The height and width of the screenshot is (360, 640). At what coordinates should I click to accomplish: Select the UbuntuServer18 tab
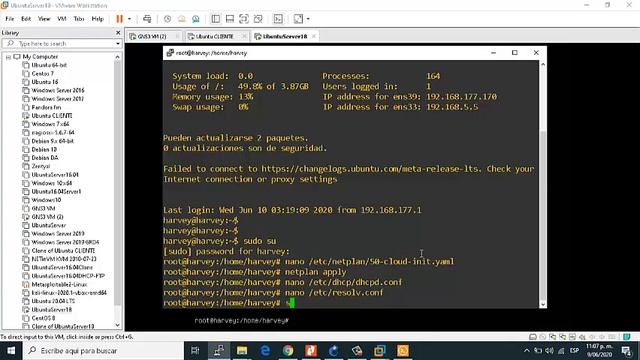click(x=284, y=36)
